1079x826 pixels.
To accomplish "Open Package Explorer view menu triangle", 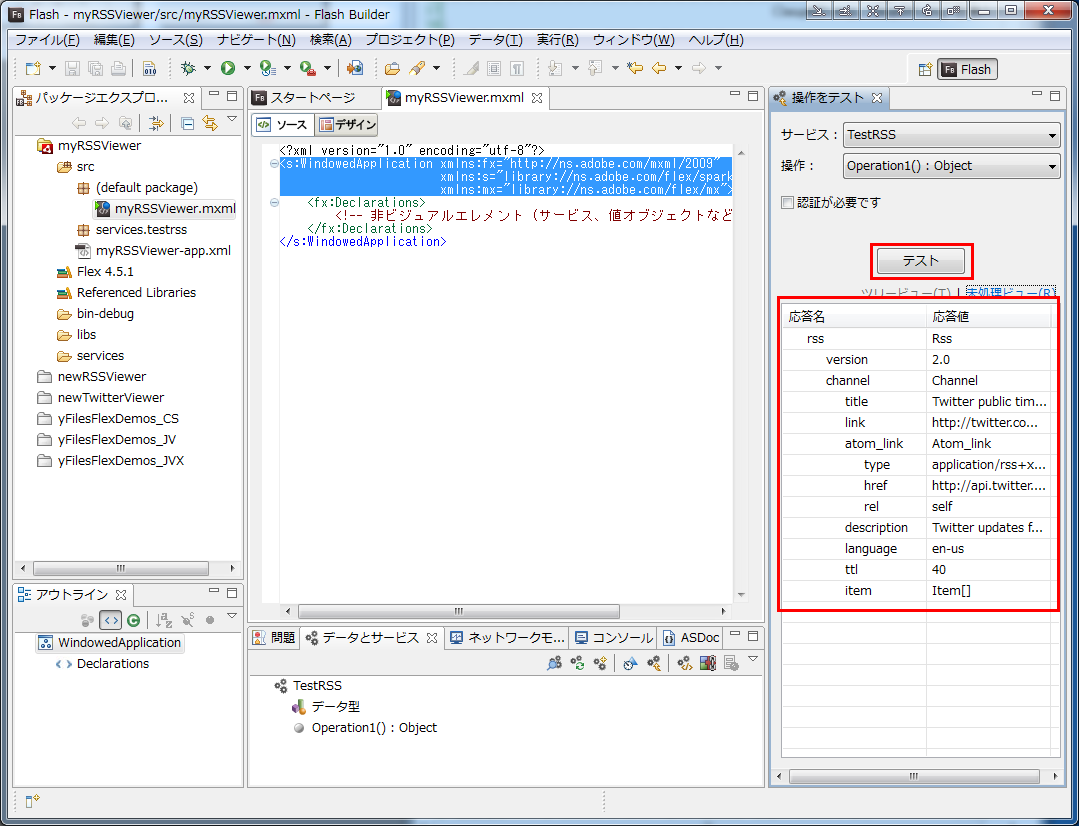I will (232, 120).
